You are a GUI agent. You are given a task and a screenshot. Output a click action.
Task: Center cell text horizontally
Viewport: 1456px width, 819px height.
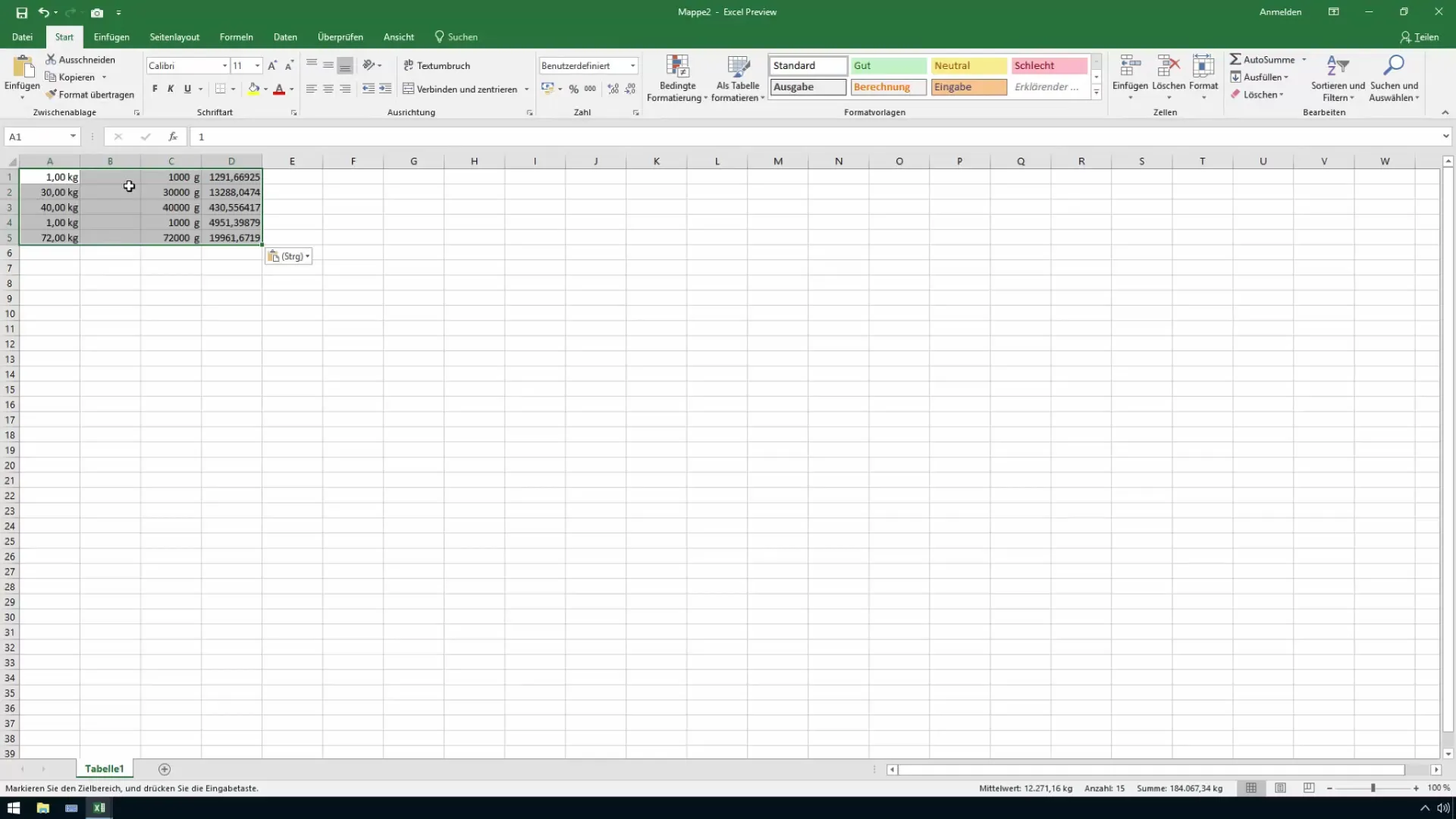[x=328, y=89]
